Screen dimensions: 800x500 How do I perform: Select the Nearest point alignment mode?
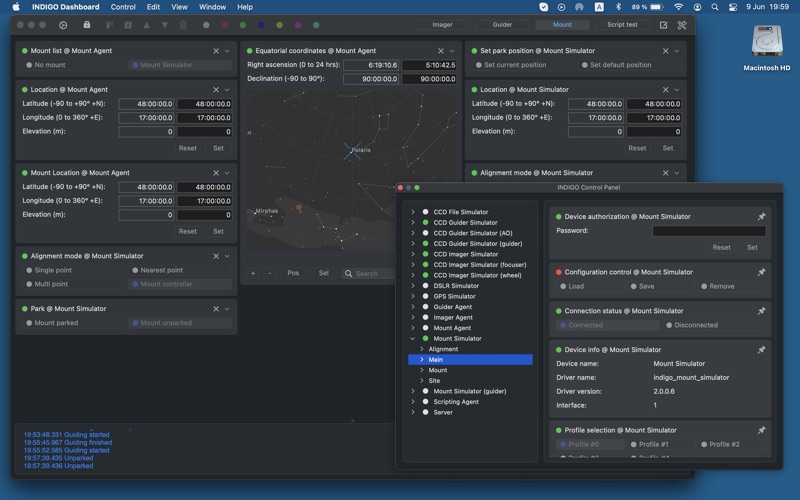[180, 270]
